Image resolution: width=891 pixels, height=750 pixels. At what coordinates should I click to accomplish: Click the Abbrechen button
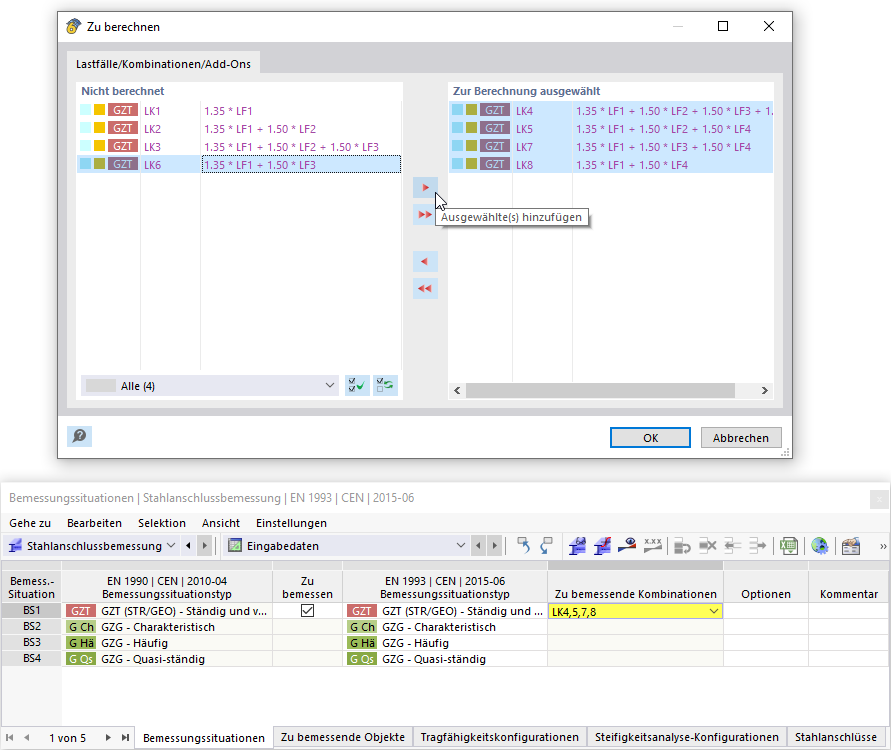[741, 438]
